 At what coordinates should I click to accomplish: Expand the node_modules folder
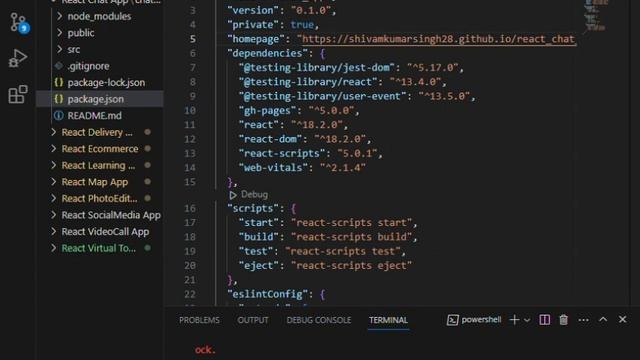click(x=60, y=16)
